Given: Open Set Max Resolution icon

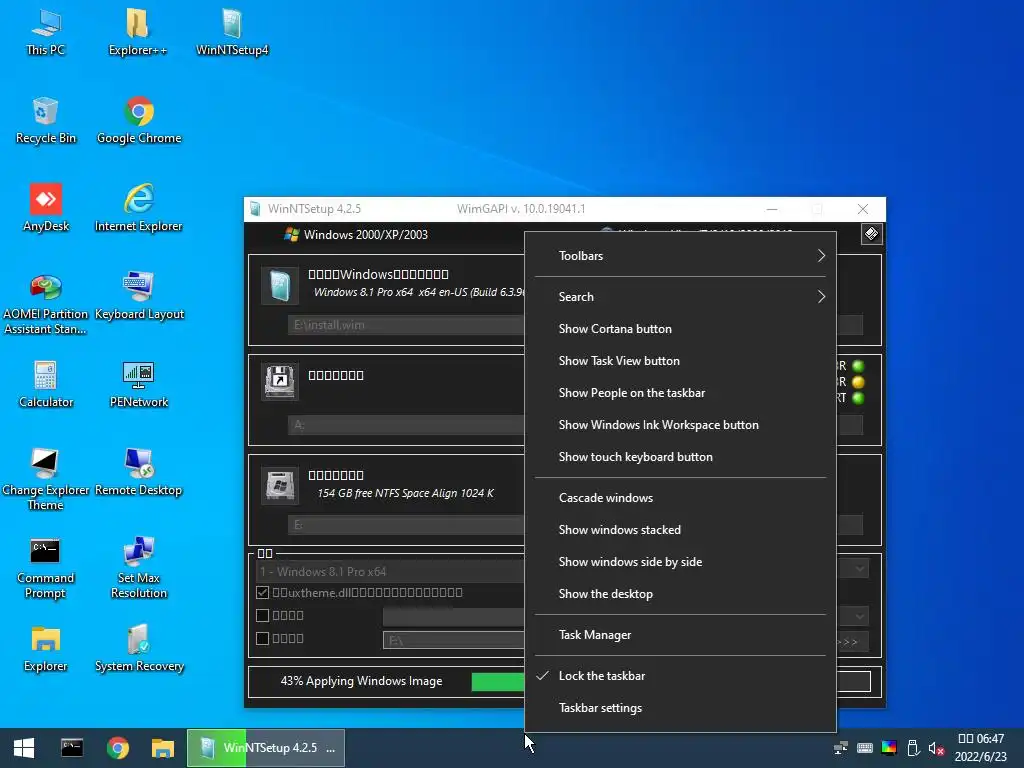Looking at the screenshot, I should pyautogui.click(x=138, y=568).
